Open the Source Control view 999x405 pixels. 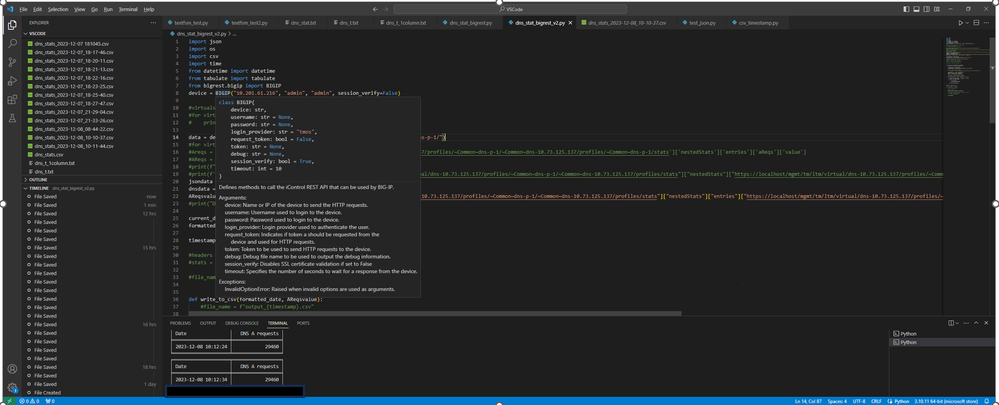(12, 62)
